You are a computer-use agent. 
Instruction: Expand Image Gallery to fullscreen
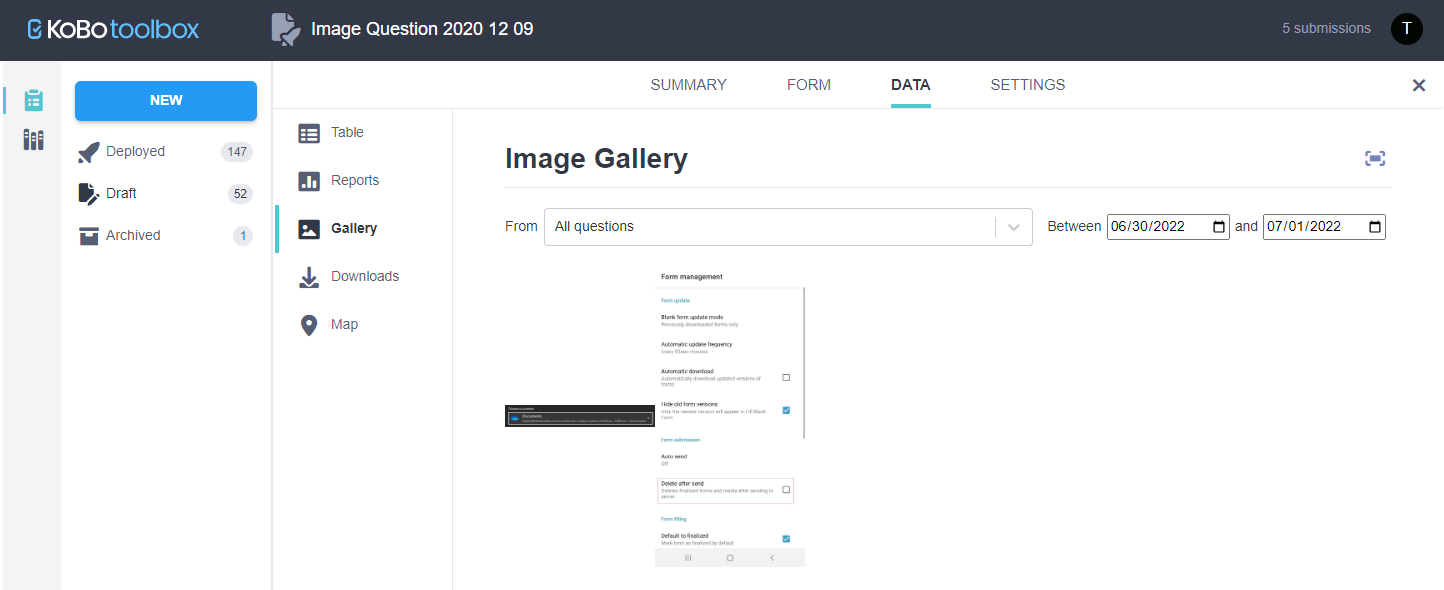[1374, 158]
